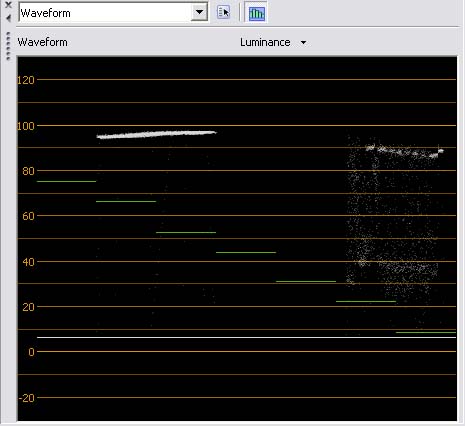This screenshot has height=426, width=465.
Task: Expand the Luminance mode arrow
Action: point(303,43)
